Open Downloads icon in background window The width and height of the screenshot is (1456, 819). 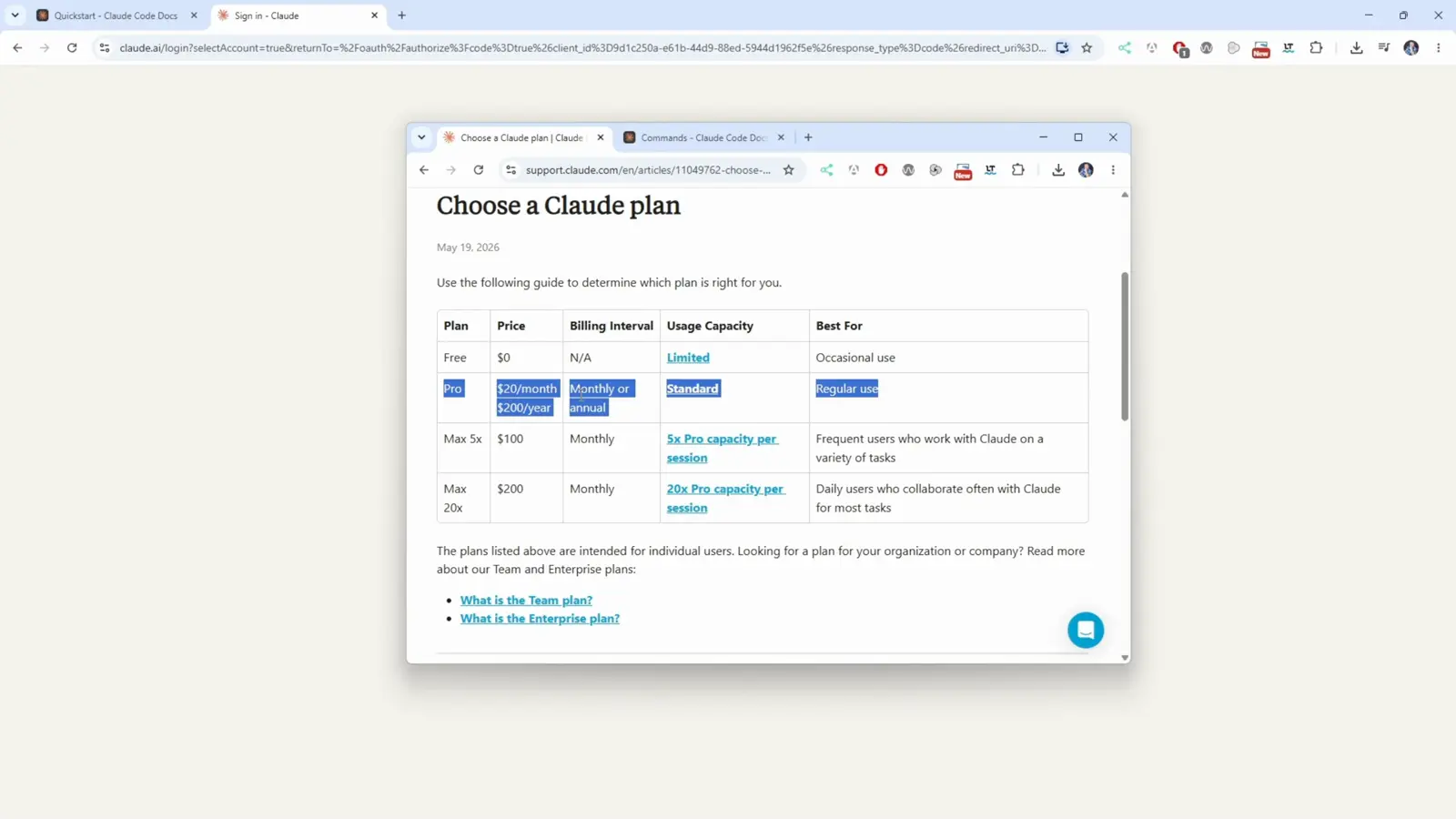(1357, 48)
